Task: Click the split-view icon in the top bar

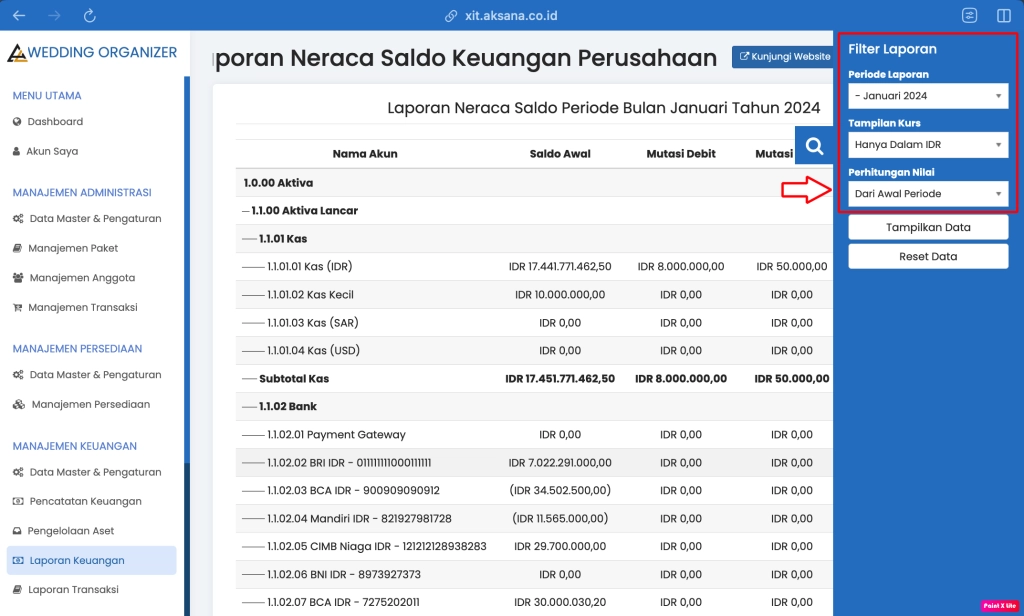Action: pyautogui.click(x=1005, y=15)
